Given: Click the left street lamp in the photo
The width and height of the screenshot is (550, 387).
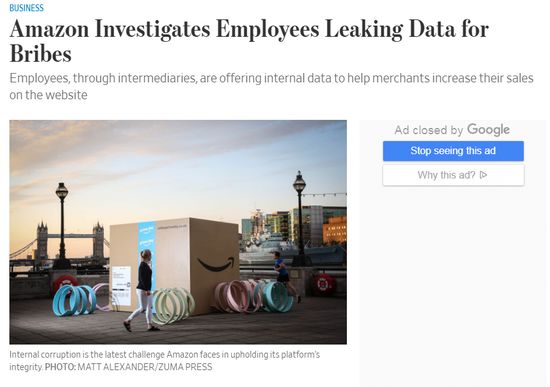Looking at the screenshot, I should click(62, 225).
